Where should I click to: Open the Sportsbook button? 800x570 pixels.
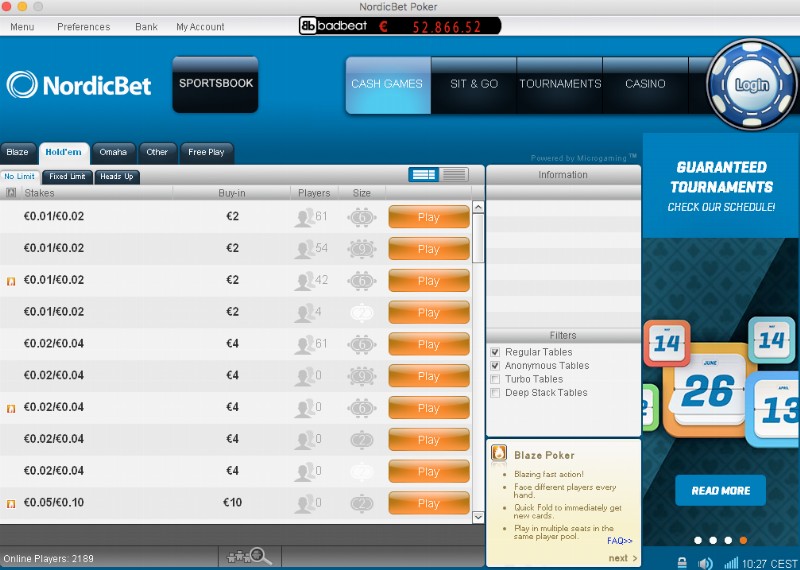[x=215, y=84]
